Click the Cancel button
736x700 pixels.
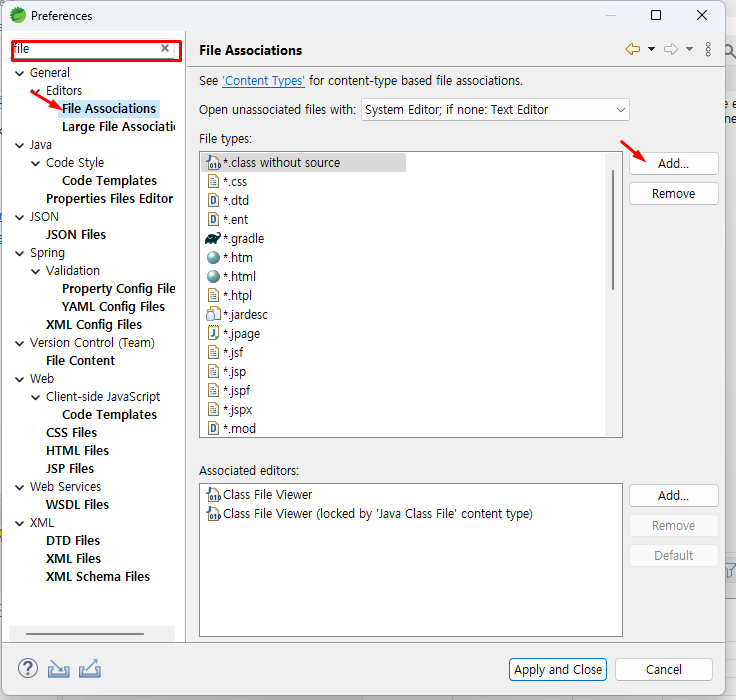[664, 669]
